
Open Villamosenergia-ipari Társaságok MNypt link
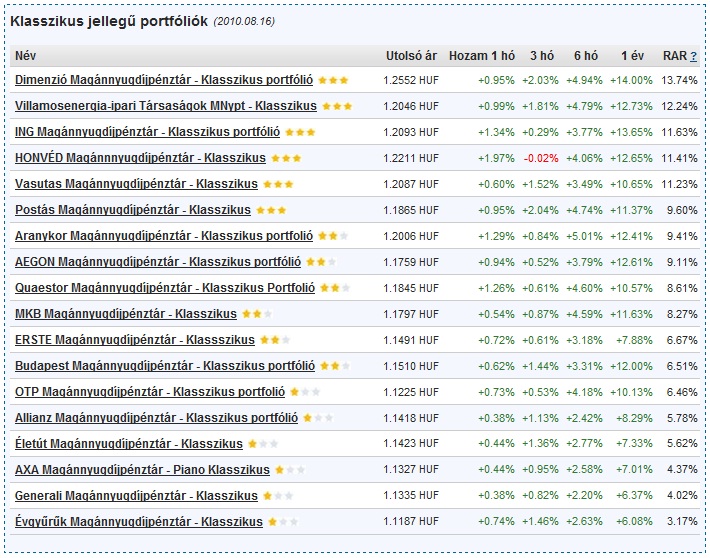coord(166,106)
